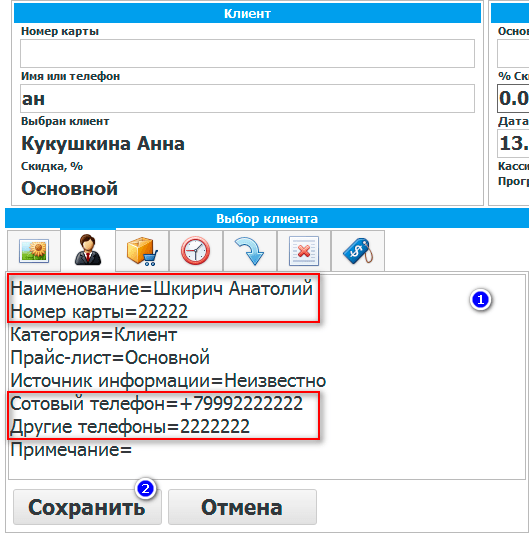Click the Выбор клиента header bar

pos(267,218)
